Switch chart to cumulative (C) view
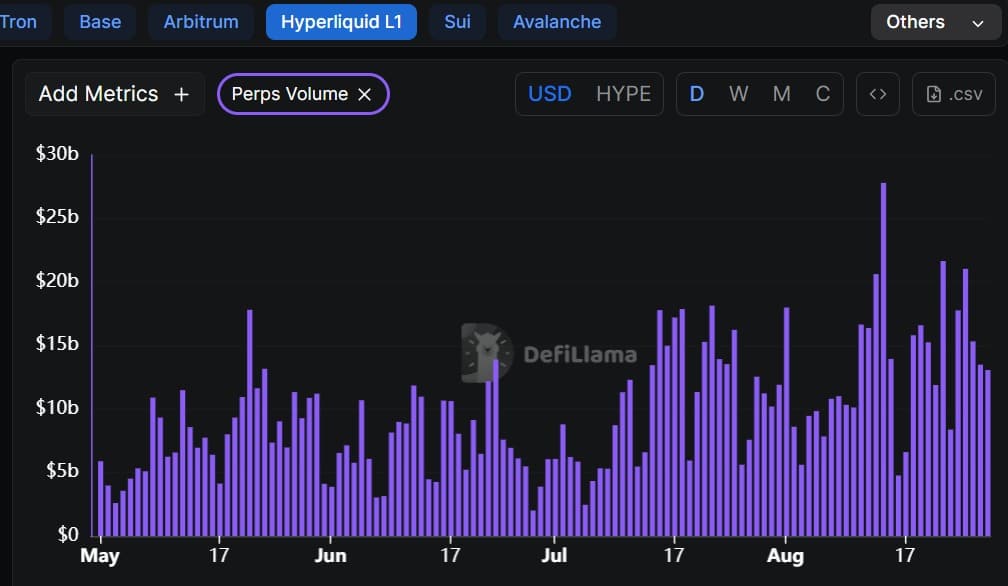Image resolution: width=1008 pixels, height=586 pixels. (823, 94)
